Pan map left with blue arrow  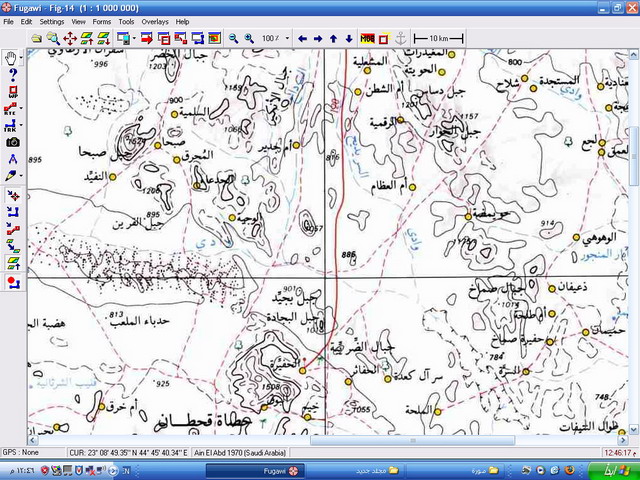point(302,39)
